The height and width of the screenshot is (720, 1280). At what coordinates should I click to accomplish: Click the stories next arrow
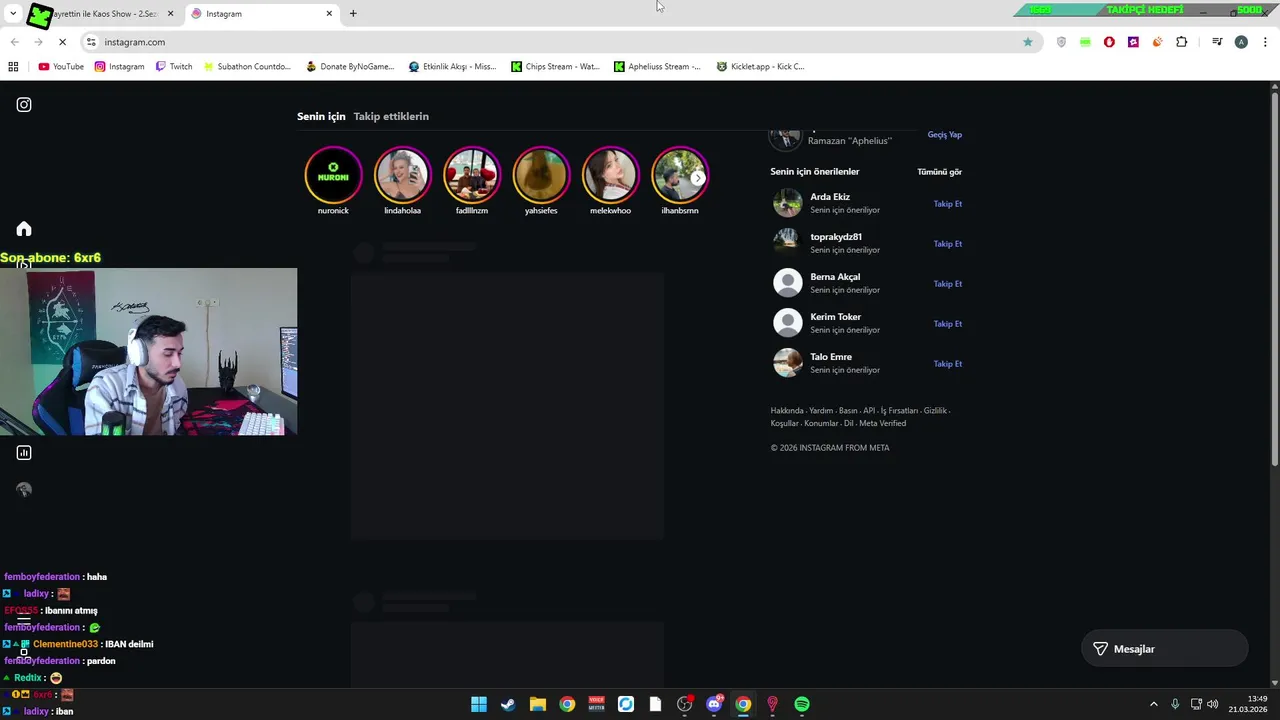click(x=698, y=178)
